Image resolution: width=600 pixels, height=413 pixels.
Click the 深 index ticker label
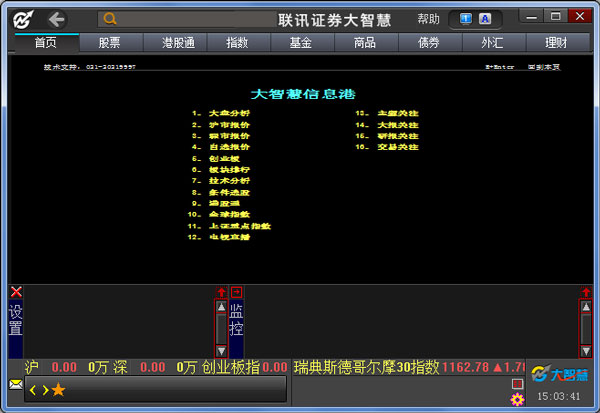[x=120, y=367]
